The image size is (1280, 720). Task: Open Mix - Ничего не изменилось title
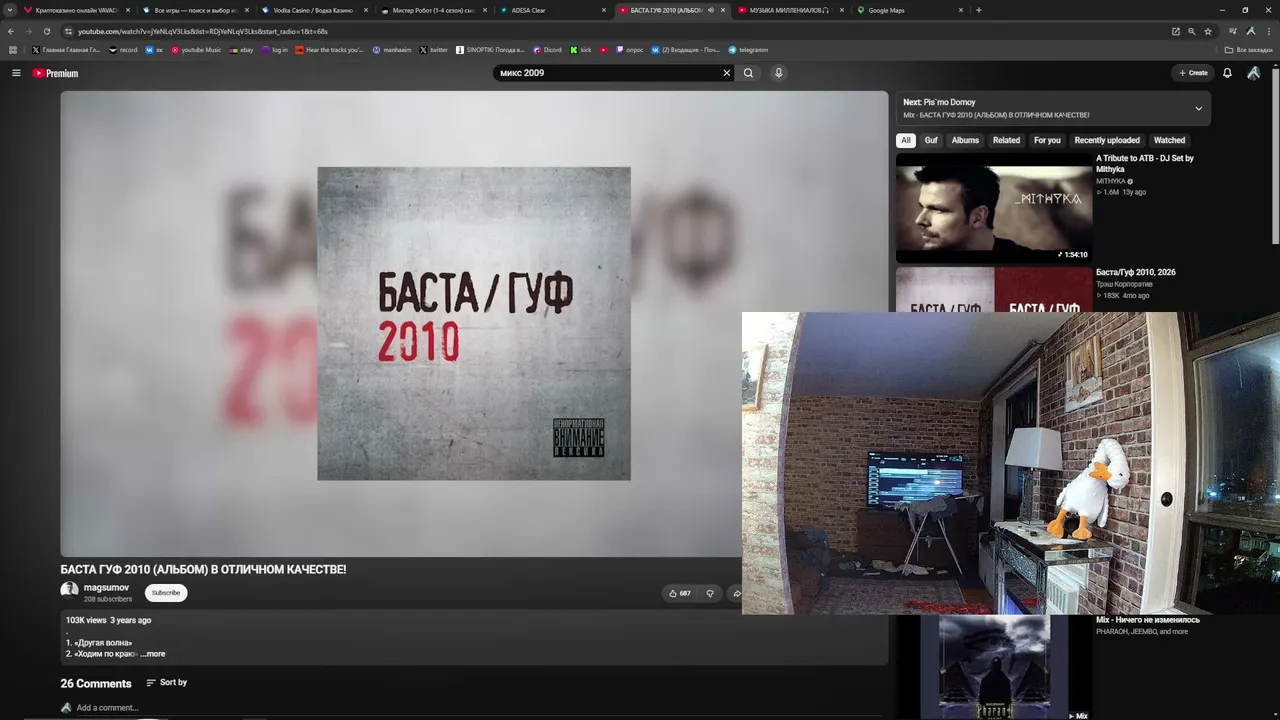tap(1148, 620)
